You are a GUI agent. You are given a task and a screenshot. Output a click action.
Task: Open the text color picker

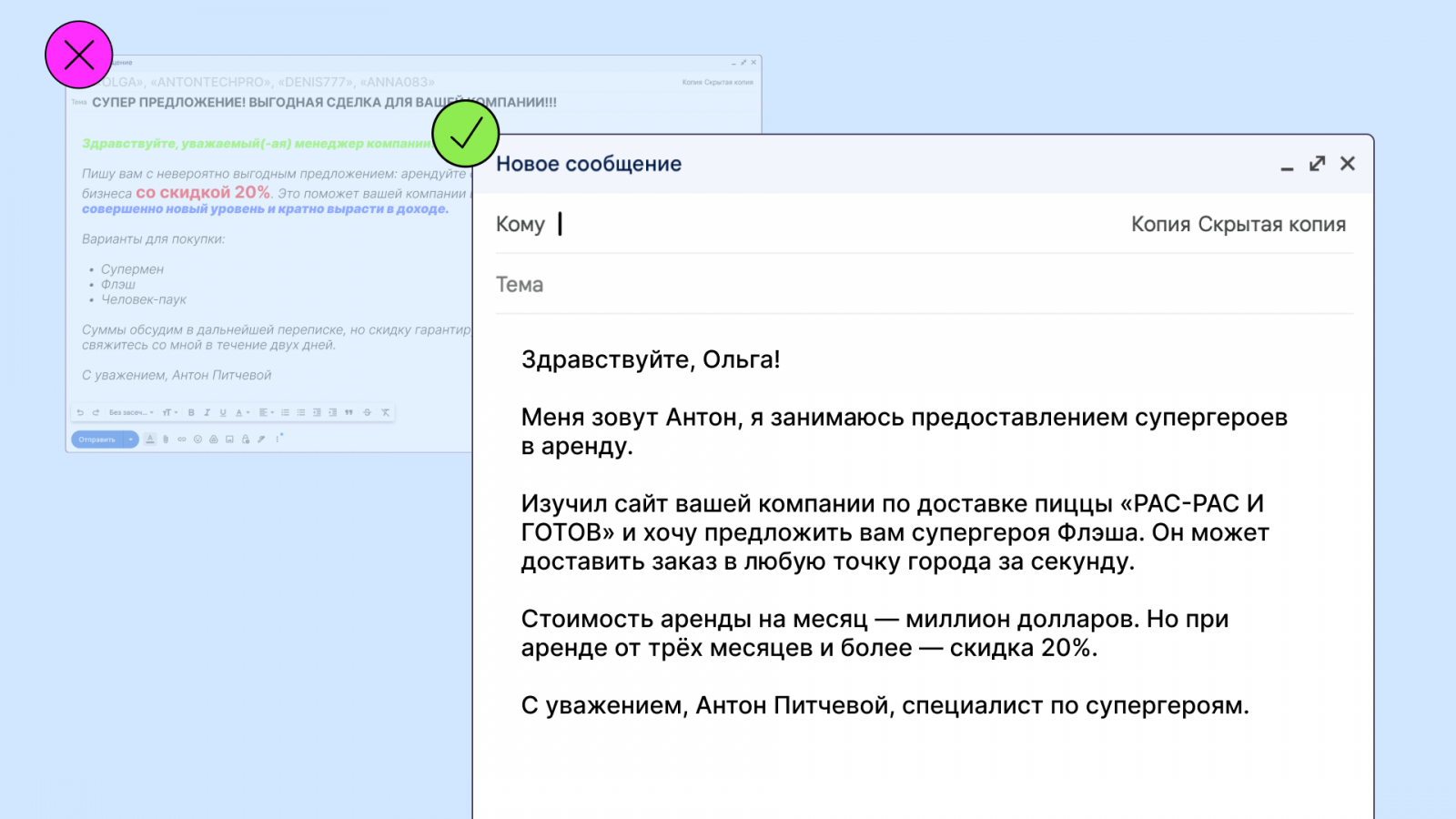[x=241, y=412]
